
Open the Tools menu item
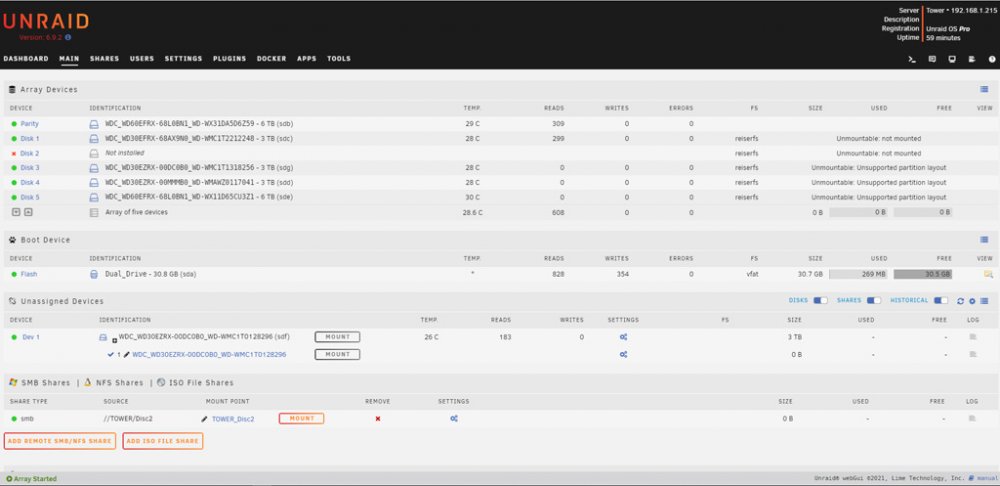pyautogui.click(x=339, y=59)
